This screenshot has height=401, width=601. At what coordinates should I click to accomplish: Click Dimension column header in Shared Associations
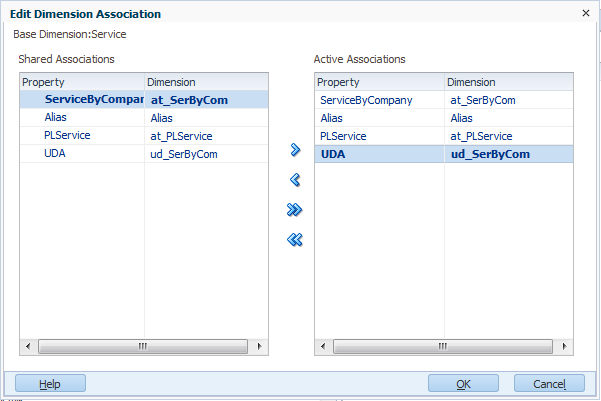pyautogui.click(x=206, y=82)
